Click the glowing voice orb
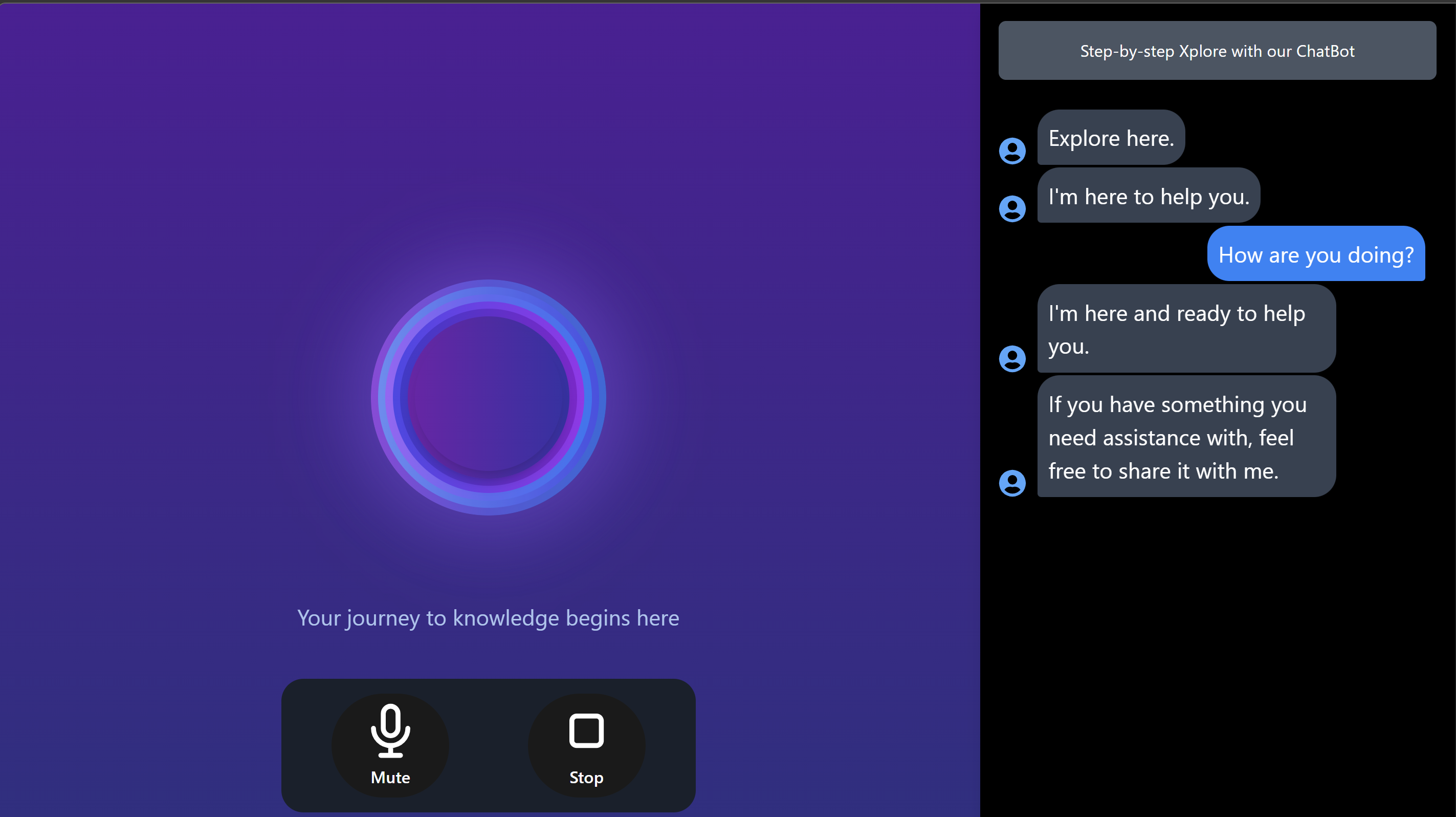Image resolution: width=1456 pixels, height=817 pixels. click(x=489, y=397)
